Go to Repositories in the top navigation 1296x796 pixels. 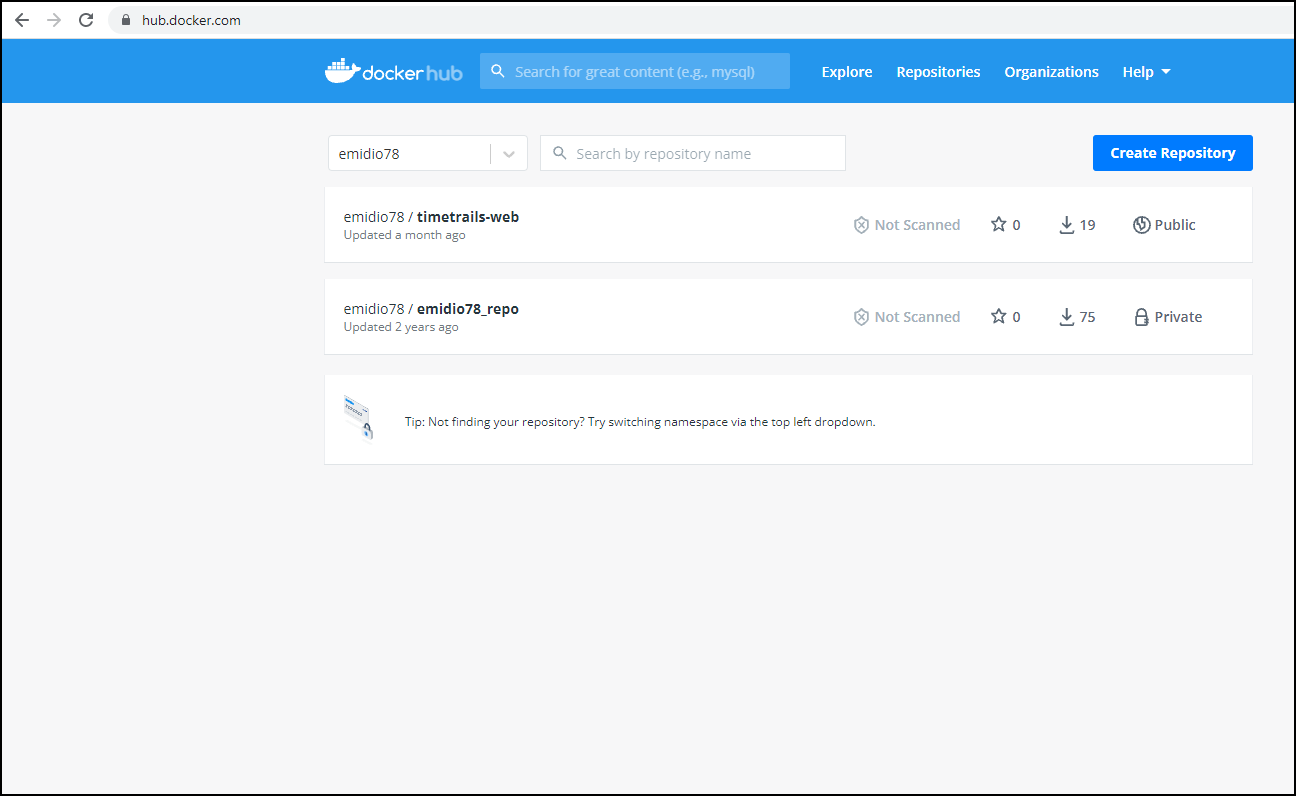click(x=938, y=72)
